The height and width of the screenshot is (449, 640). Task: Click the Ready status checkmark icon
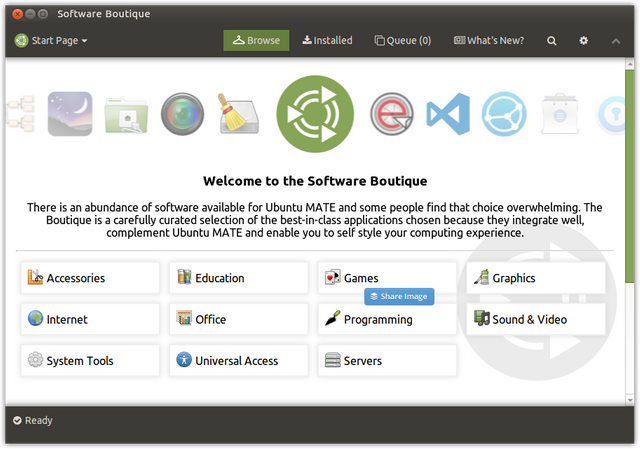(17, 420)
